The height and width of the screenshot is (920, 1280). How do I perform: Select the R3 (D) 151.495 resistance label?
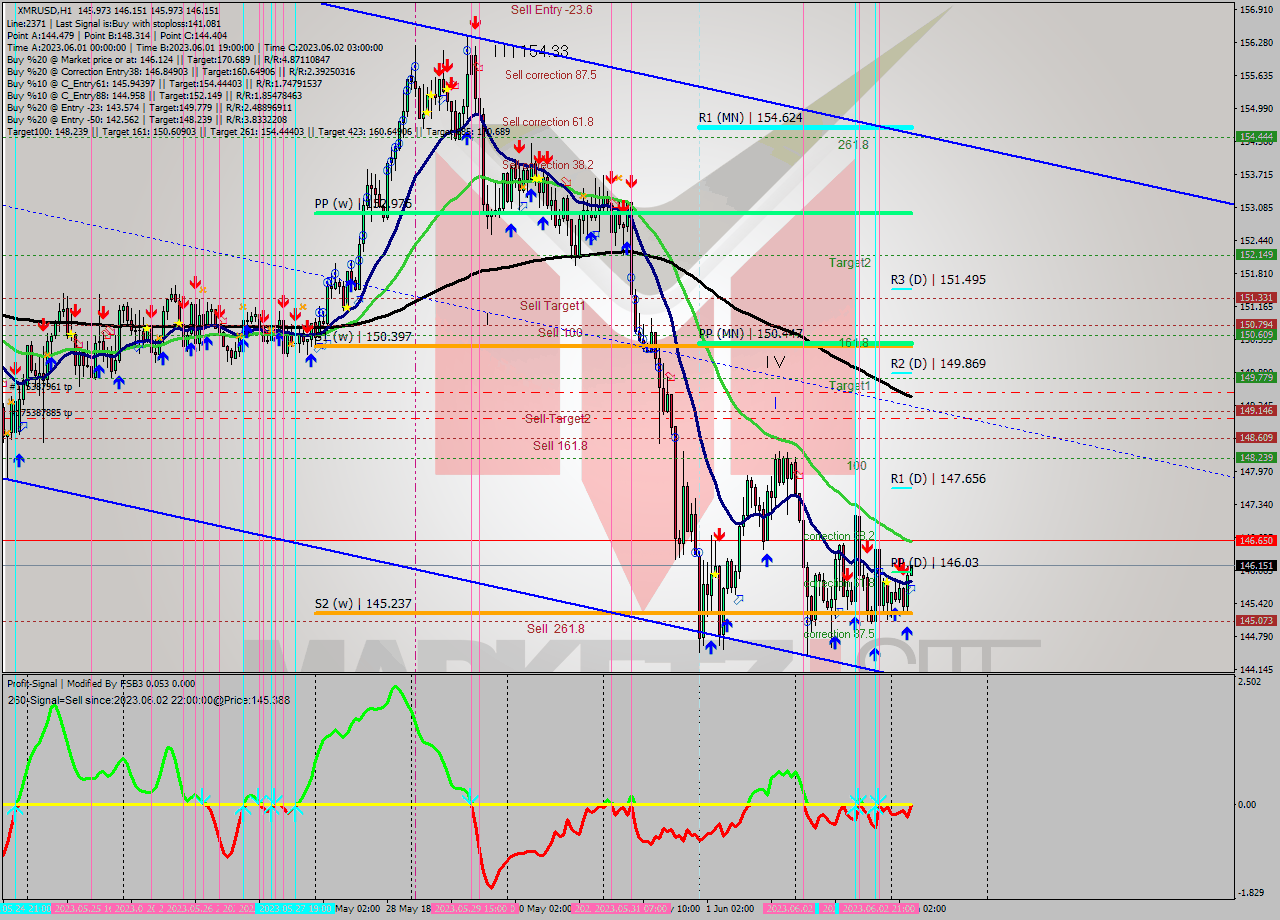[938, 280]
